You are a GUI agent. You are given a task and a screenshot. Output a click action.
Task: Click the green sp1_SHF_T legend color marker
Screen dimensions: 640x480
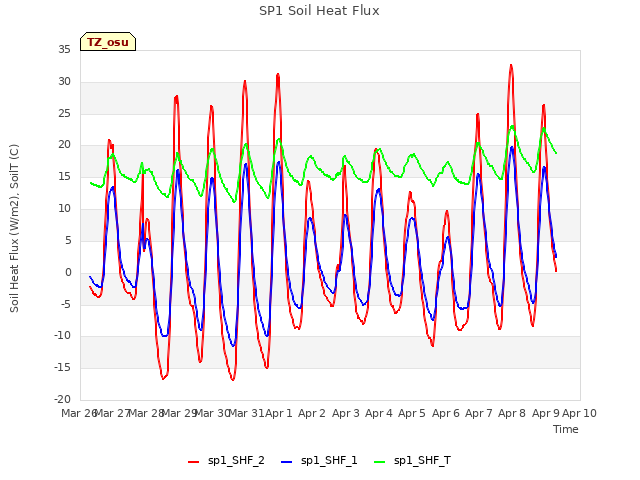[380, 462]
